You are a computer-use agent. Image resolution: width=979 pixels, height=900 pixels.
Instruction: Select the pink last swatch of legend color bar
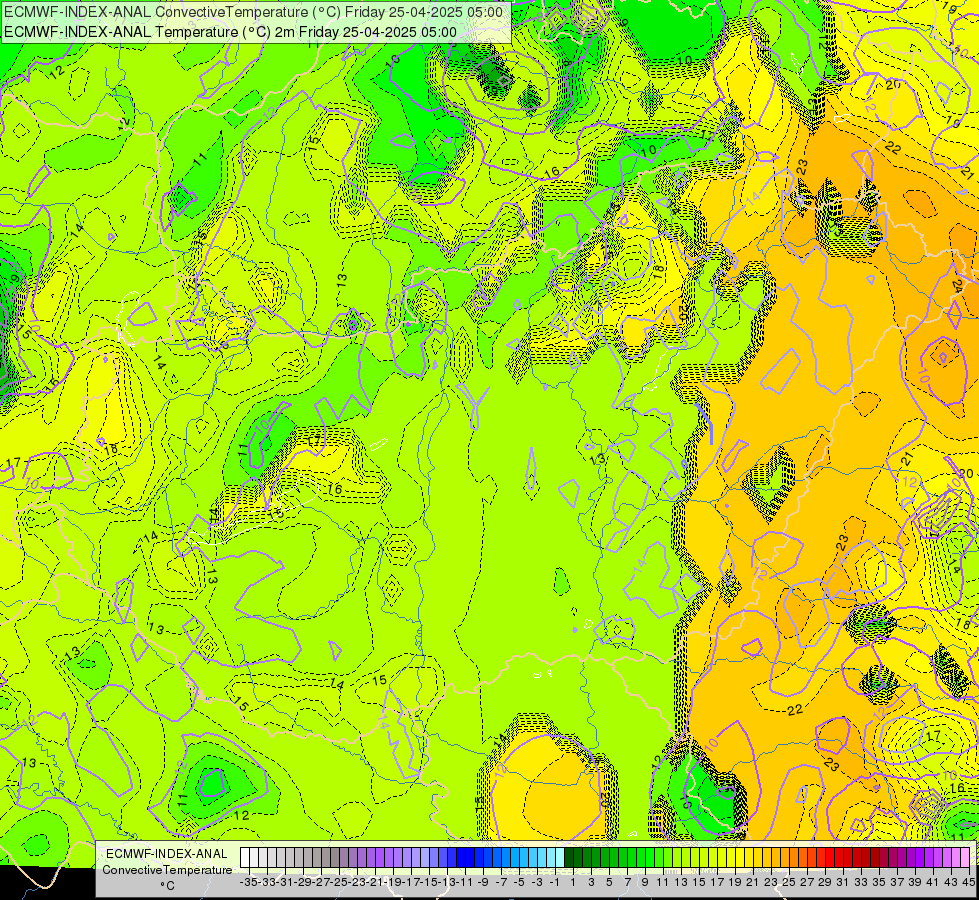tap(965, 857)
